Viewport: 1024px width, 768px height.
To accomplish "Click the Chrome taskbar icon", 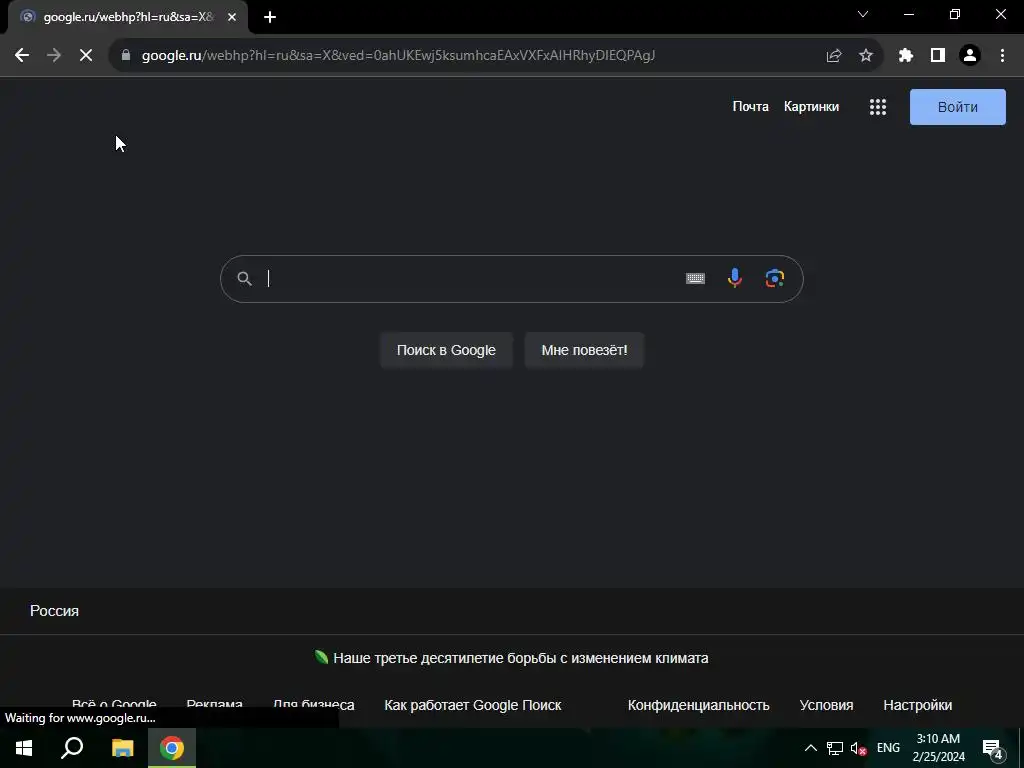I will click(x=172, y=748).
